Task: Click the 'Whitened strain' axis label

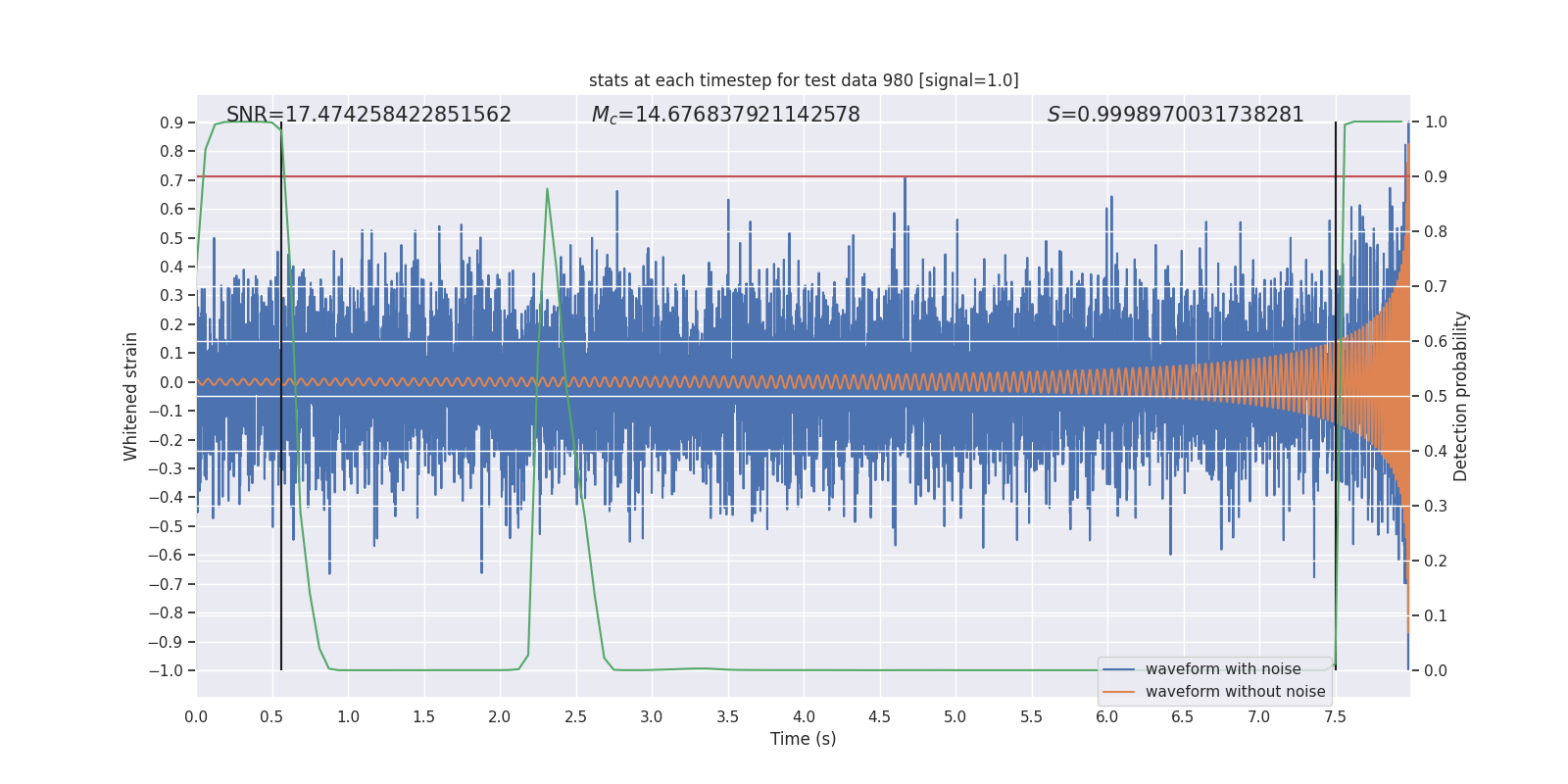Action: (x=131, y=396)
